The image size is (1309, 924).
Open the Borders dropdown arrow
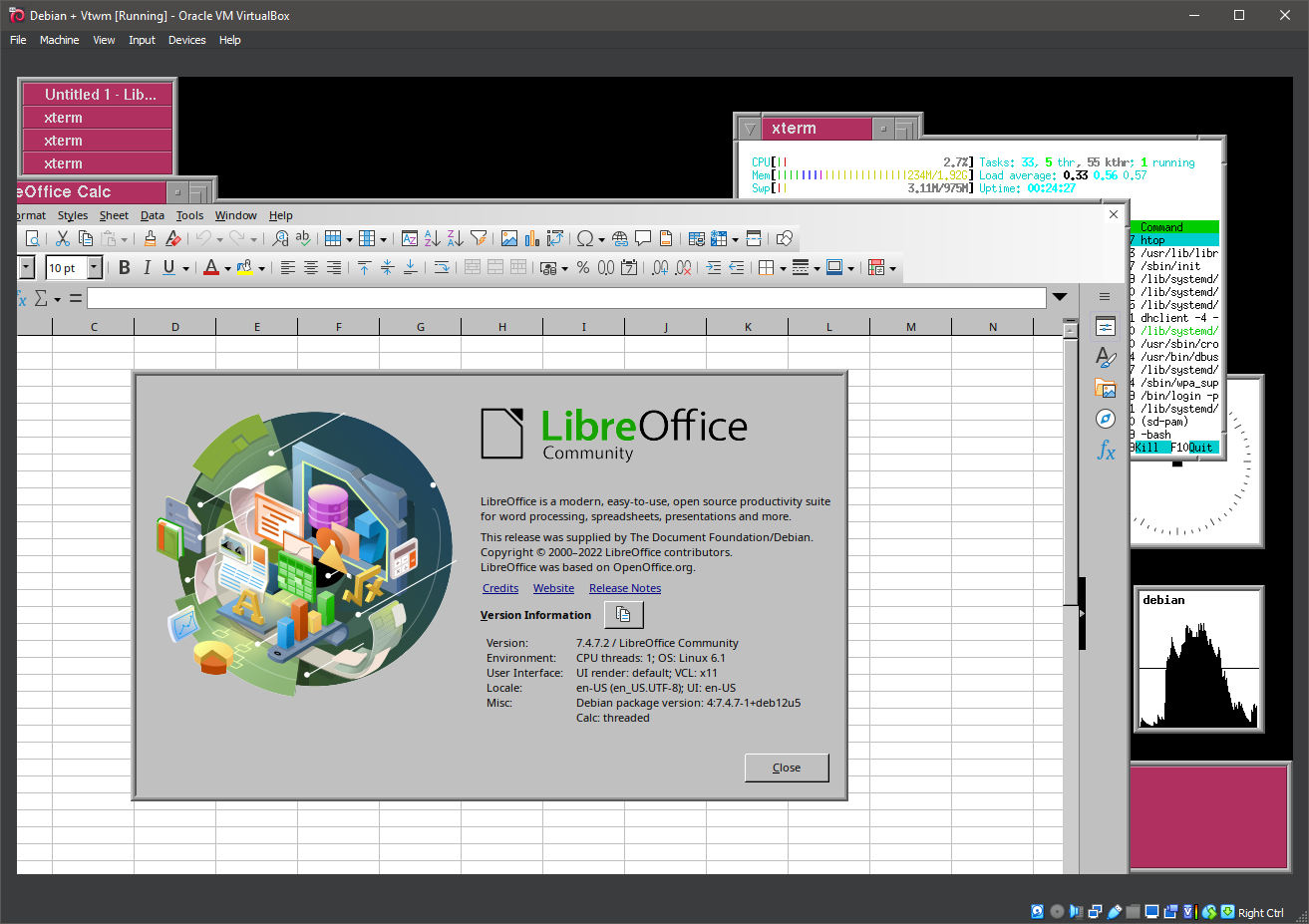783,268
